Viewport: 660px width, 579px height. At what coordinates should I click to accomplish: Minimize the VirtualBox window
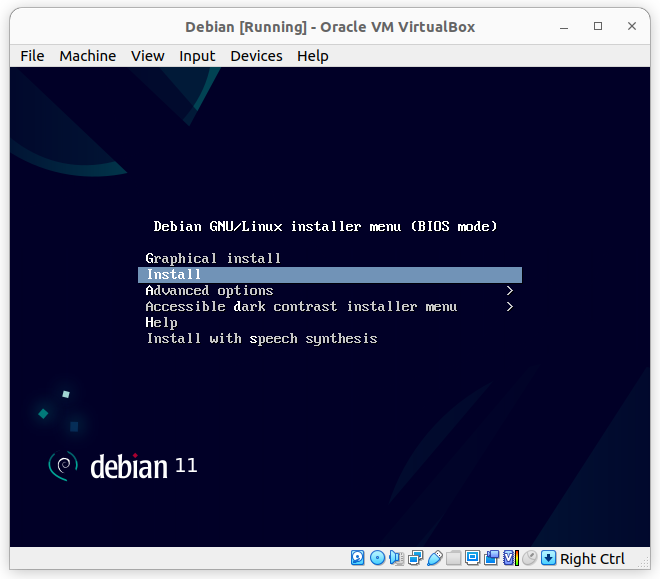[564, 27]
